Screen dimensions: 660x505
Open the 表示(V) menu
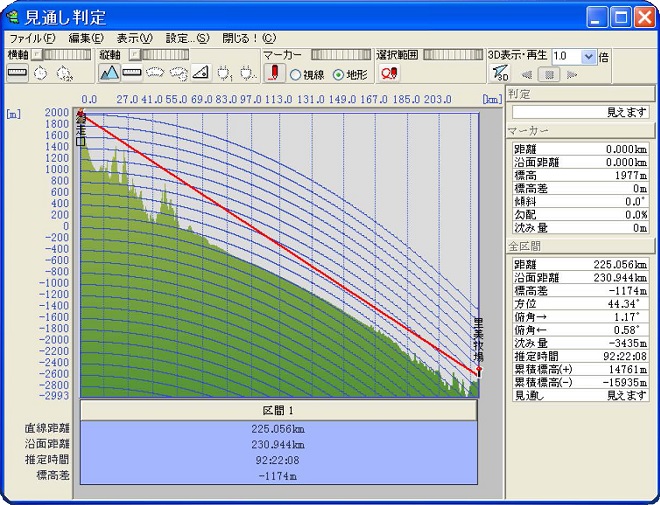(134, 38)
